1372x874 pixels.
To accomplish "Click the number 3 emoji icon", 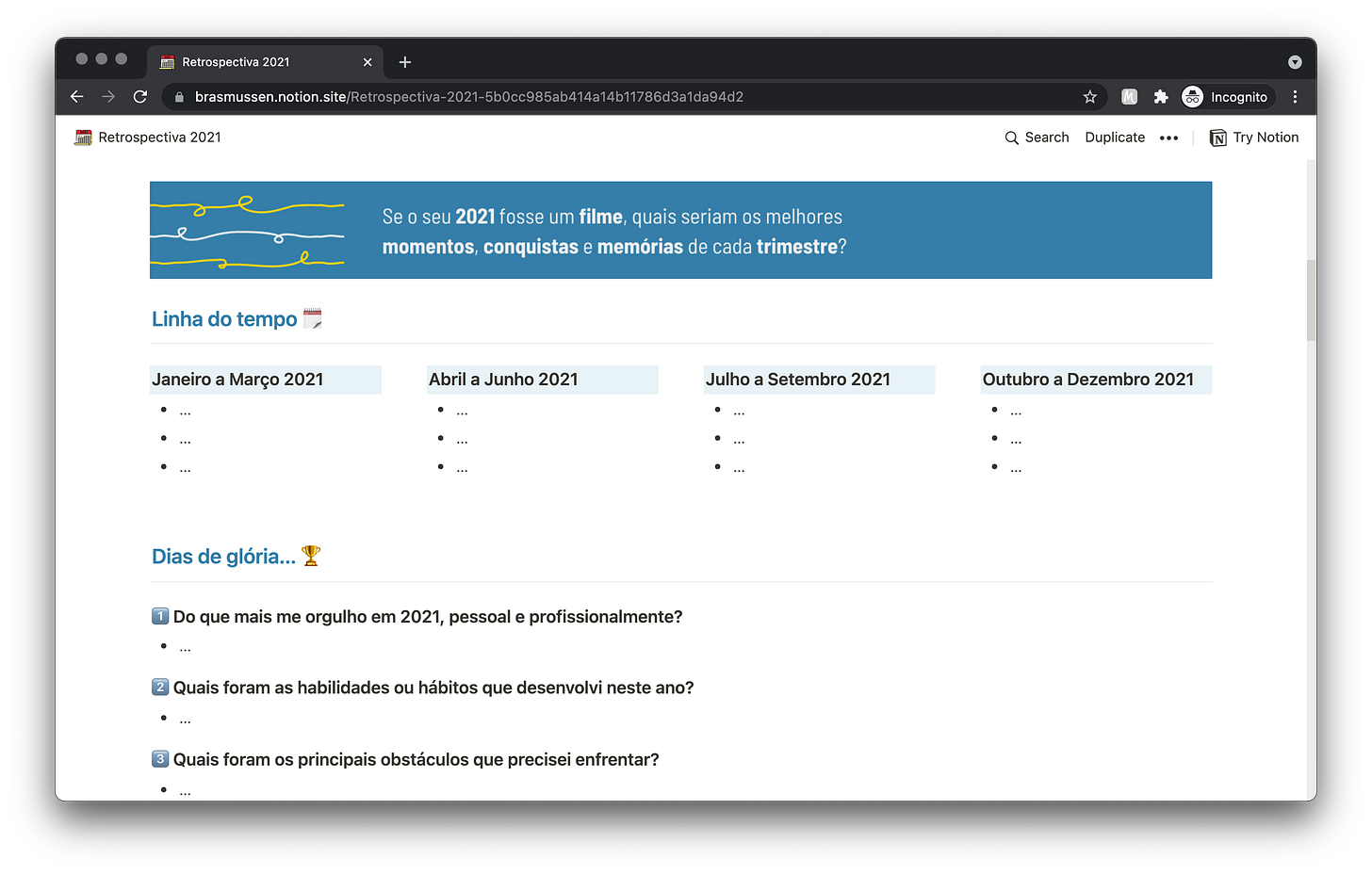I will (160, 758).
